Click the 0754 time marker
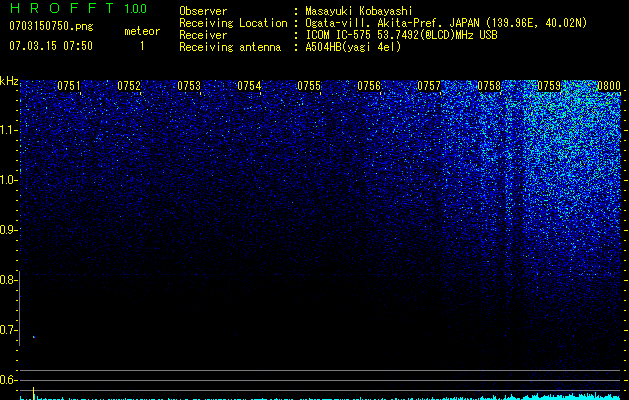The image size is (629, 400). pyautogui.click(x=249, y=86)
